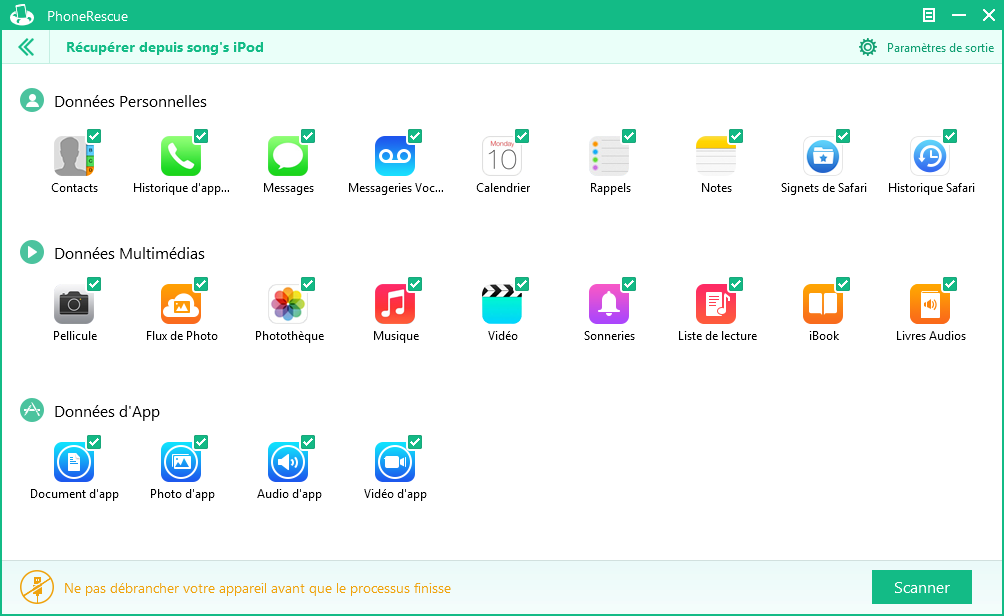Click the Contacts icon
The width and height of the screenshot is (1004, 616).
pyautogui.click(x=74, y=156)
